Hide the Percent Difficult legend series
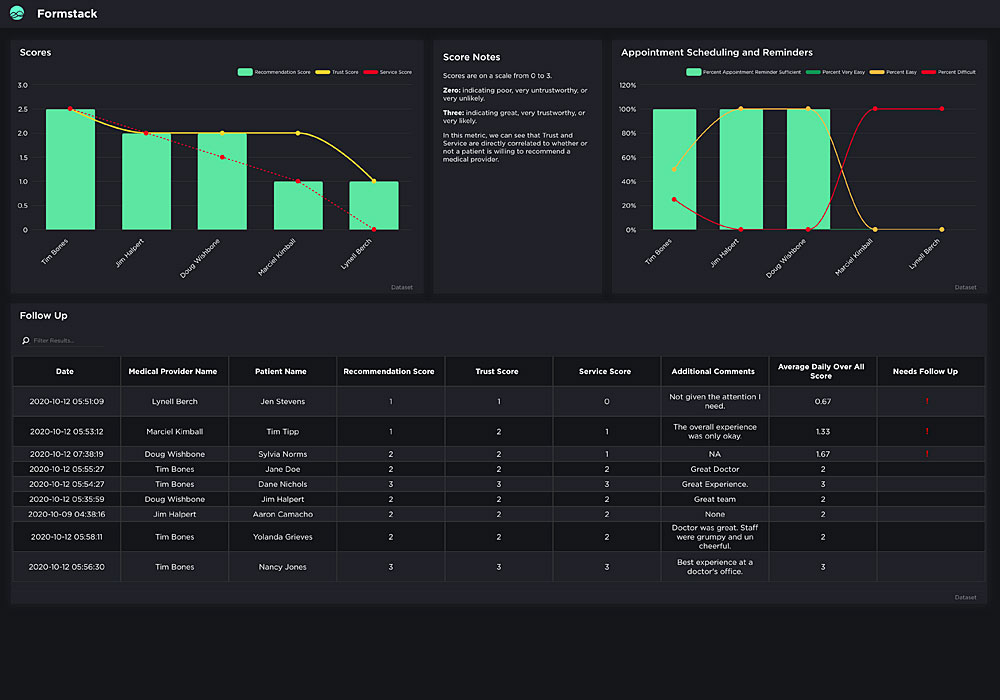 [949, 72]
